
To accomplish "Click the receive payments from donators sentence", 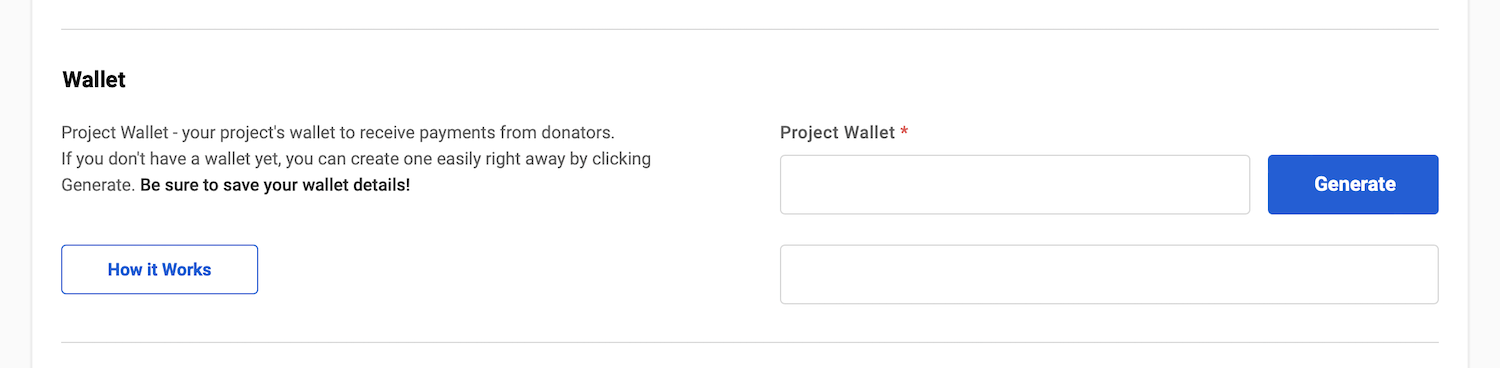I will click(337, 132).
